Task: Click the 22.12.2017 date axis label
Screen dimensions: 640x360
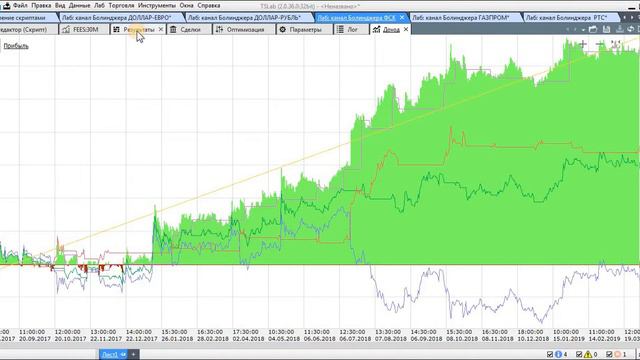Action: [142, 339]
